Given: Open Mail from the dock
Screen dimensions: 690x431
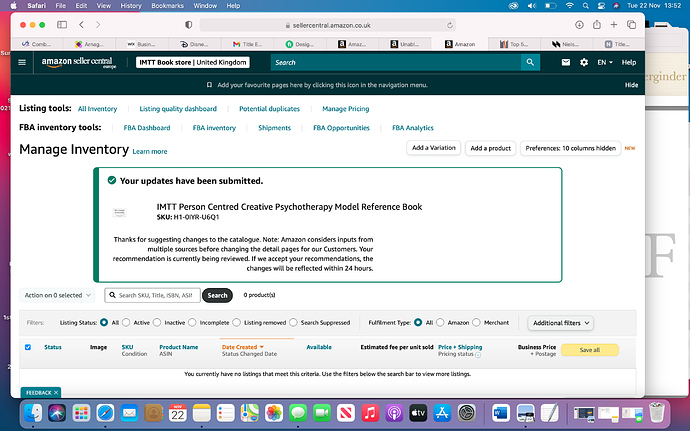Looking at the screenshot, I should click(x=129, y=413).
